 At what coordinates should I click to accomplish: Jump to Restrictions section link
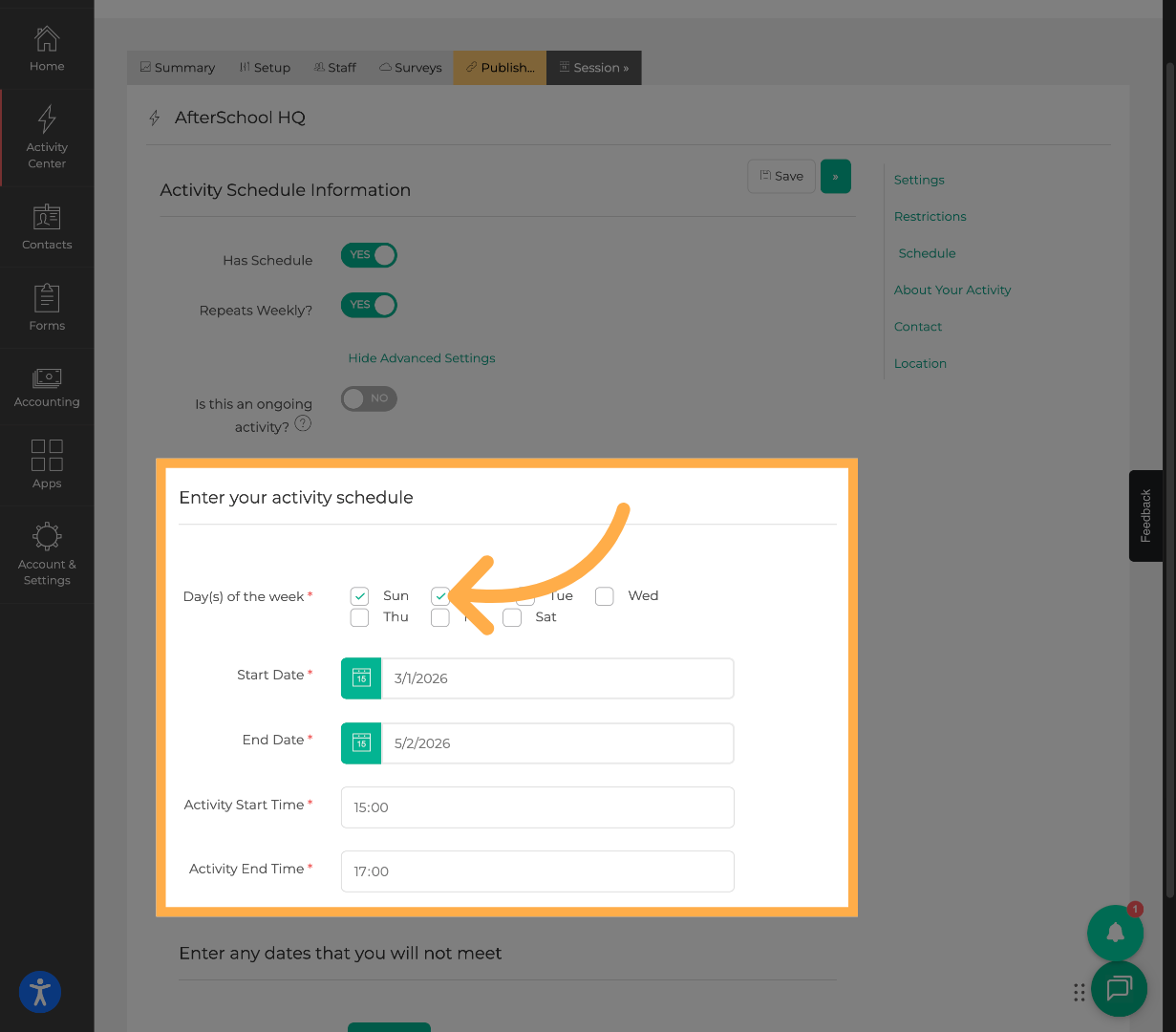coord(930,217)
